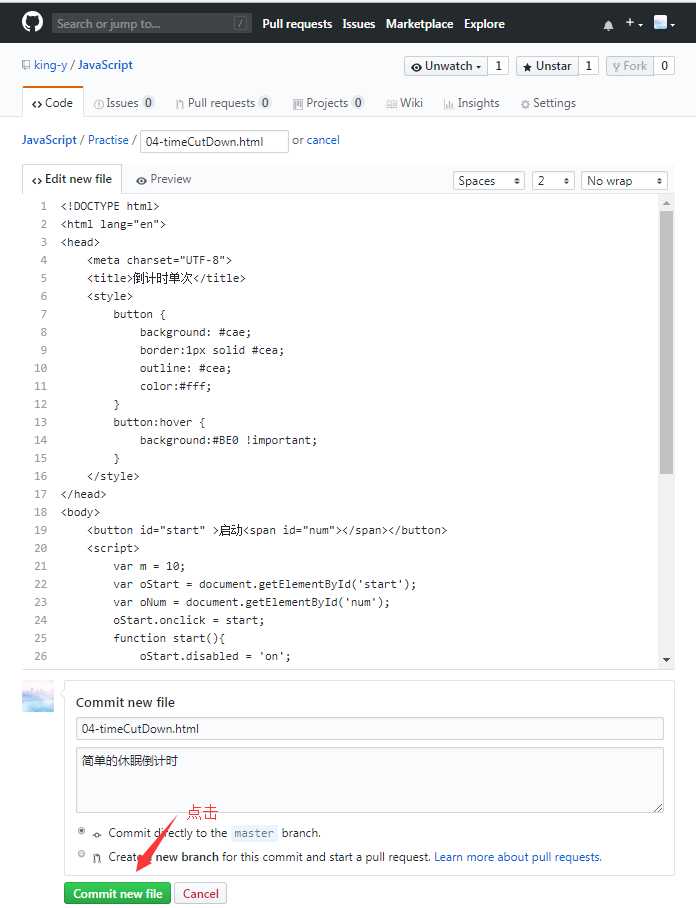Click Issues in the top navigation

coord(358,24)
